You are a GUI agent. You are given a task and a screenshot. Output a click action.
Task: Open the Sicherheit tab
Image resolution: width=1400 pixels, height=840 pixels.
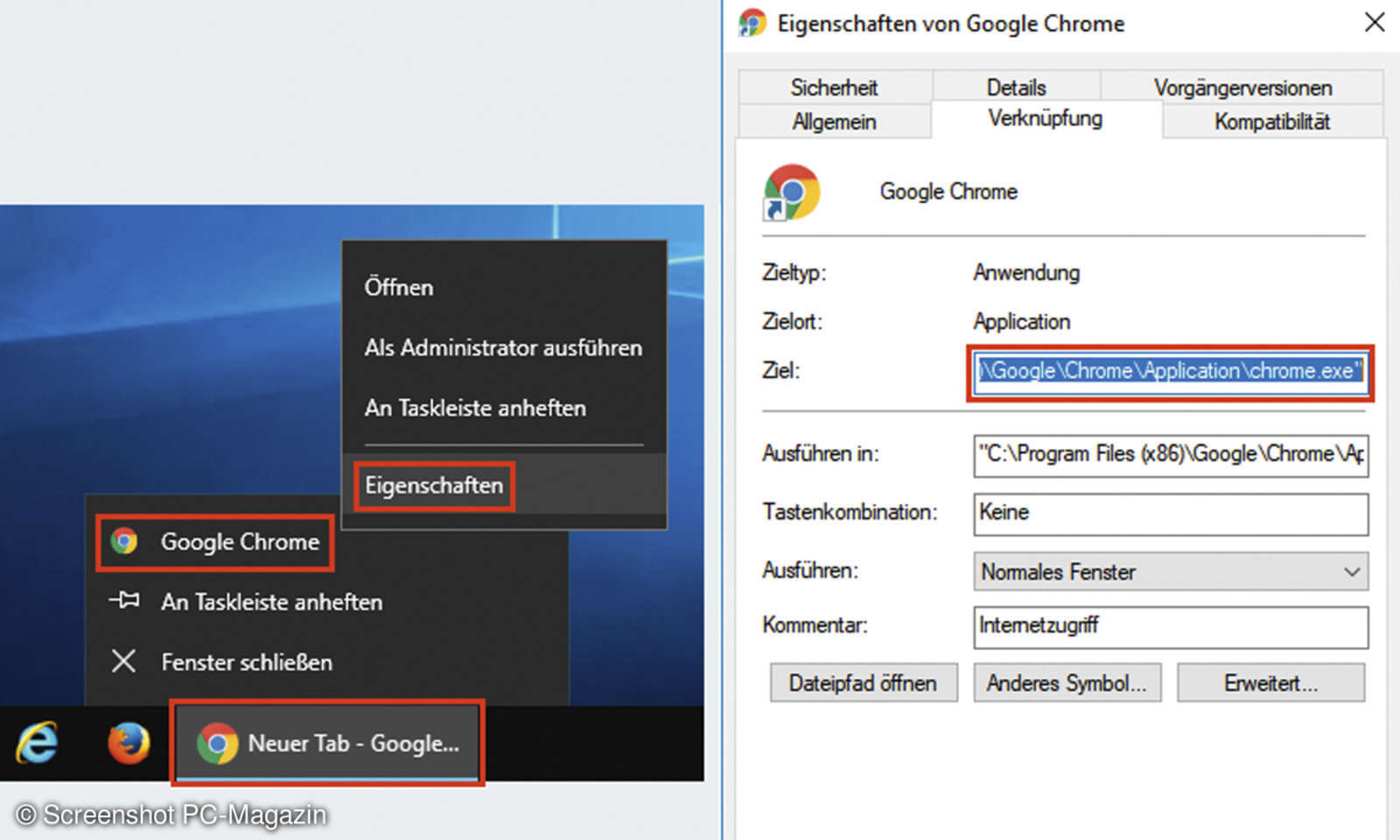pos(834,87)
